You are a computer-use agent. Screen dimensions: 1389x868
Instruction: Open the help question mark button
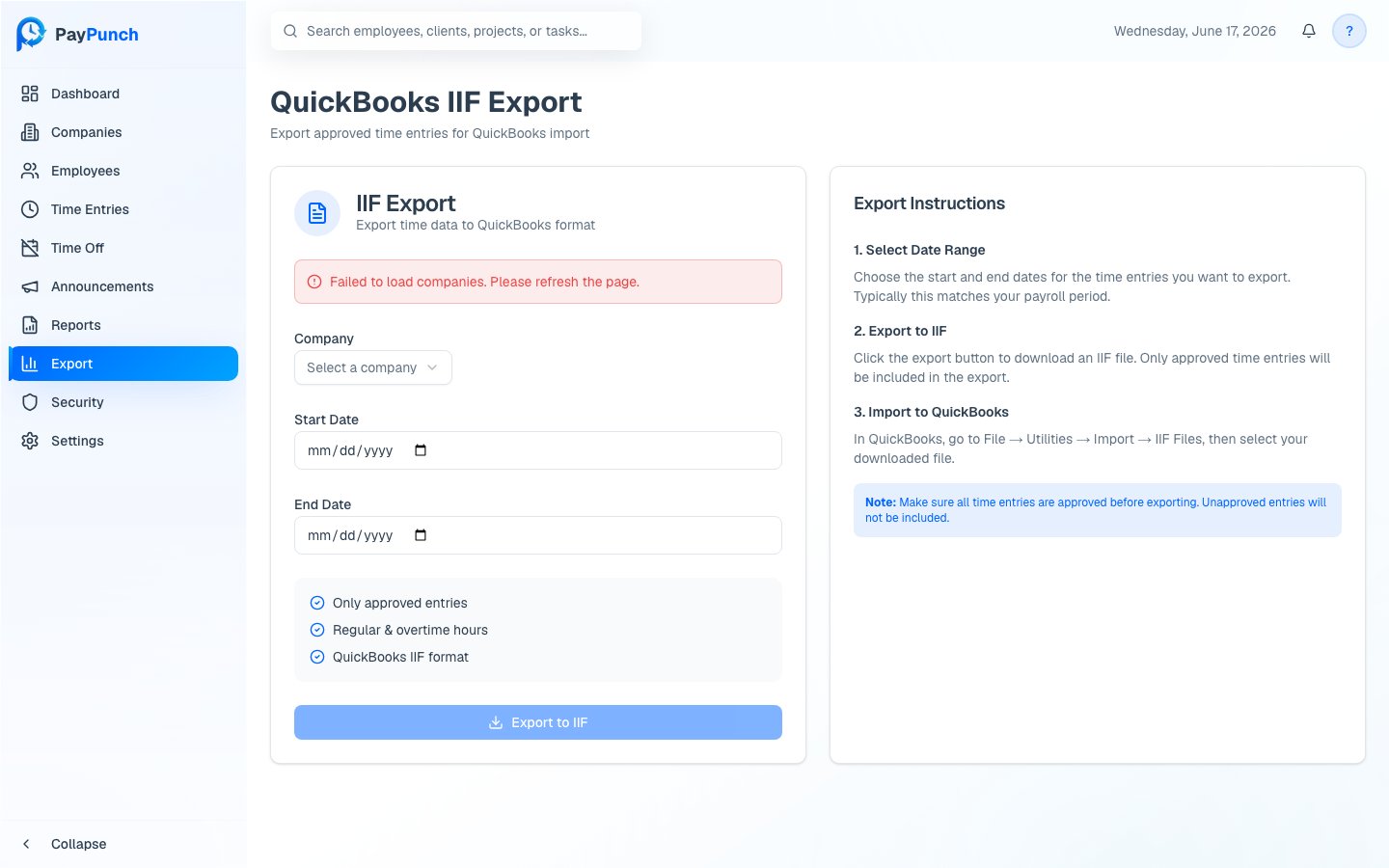1349,31
